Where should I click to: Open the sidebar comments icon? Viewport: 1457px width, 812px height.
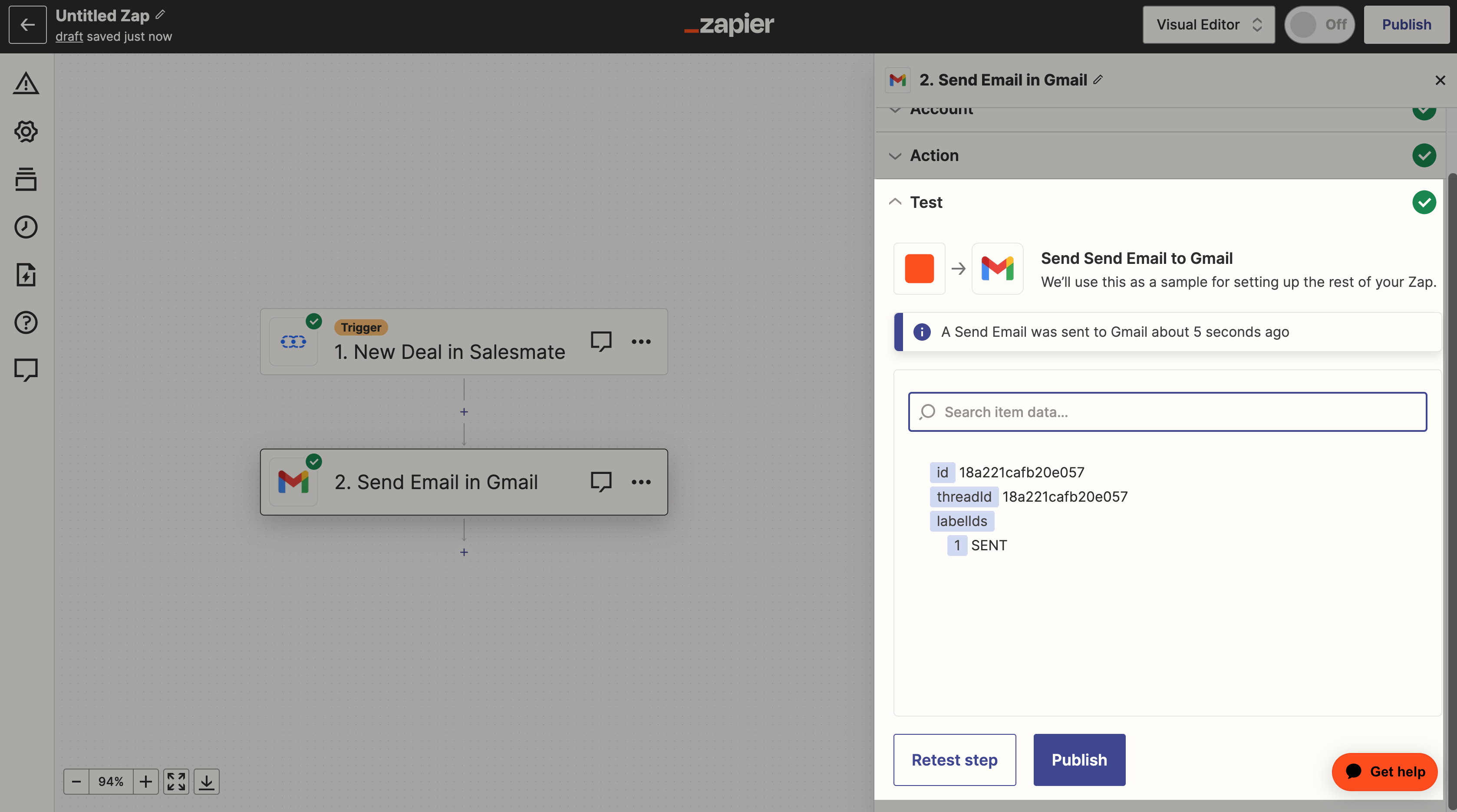tap(26, 370)
